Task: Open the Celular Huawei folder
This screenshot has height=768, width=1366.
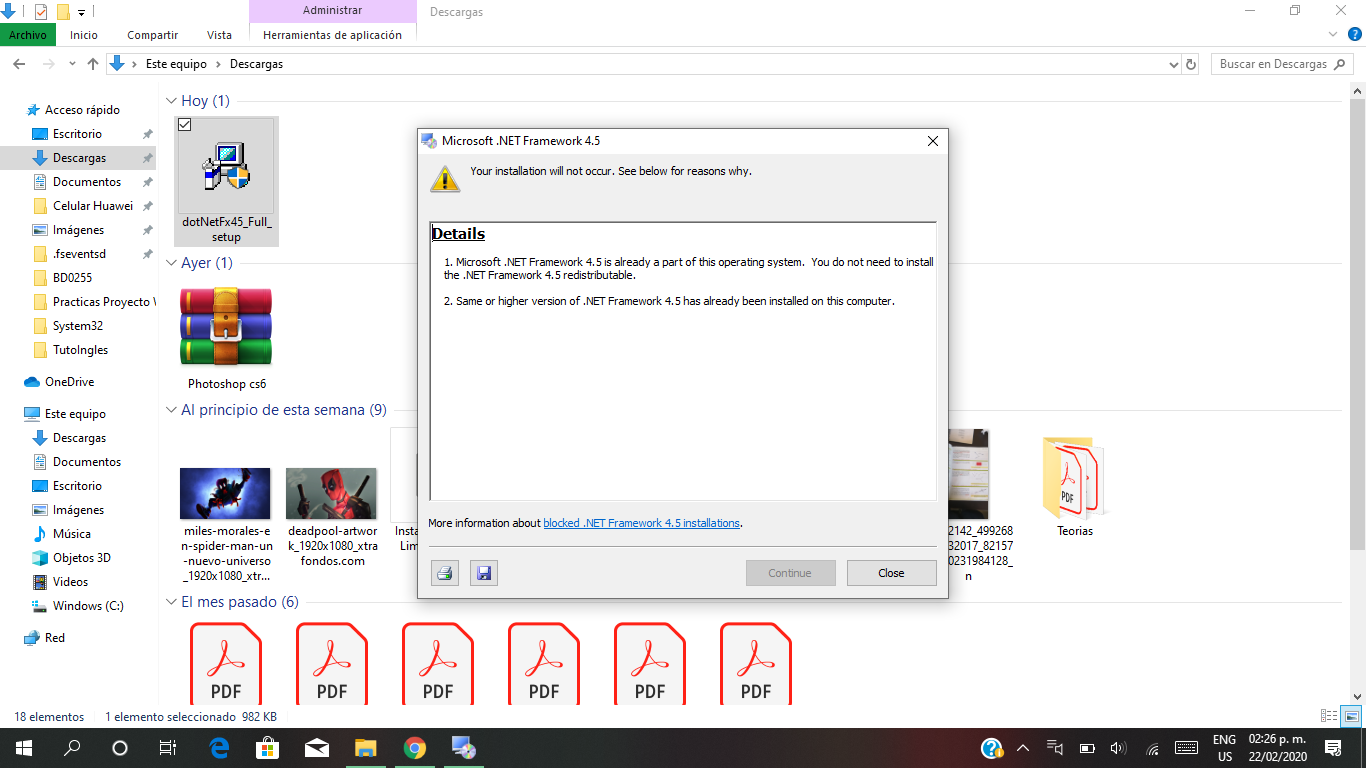Action: (92, 206)
